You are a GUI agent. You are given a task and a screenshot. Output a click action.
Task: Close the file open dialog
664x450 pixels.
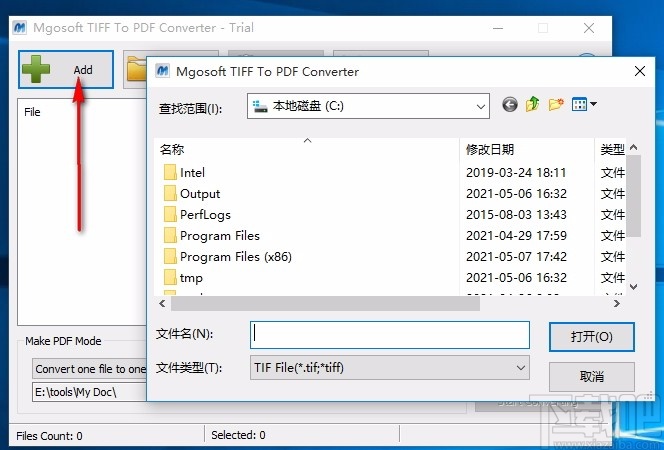pos(640,71)
